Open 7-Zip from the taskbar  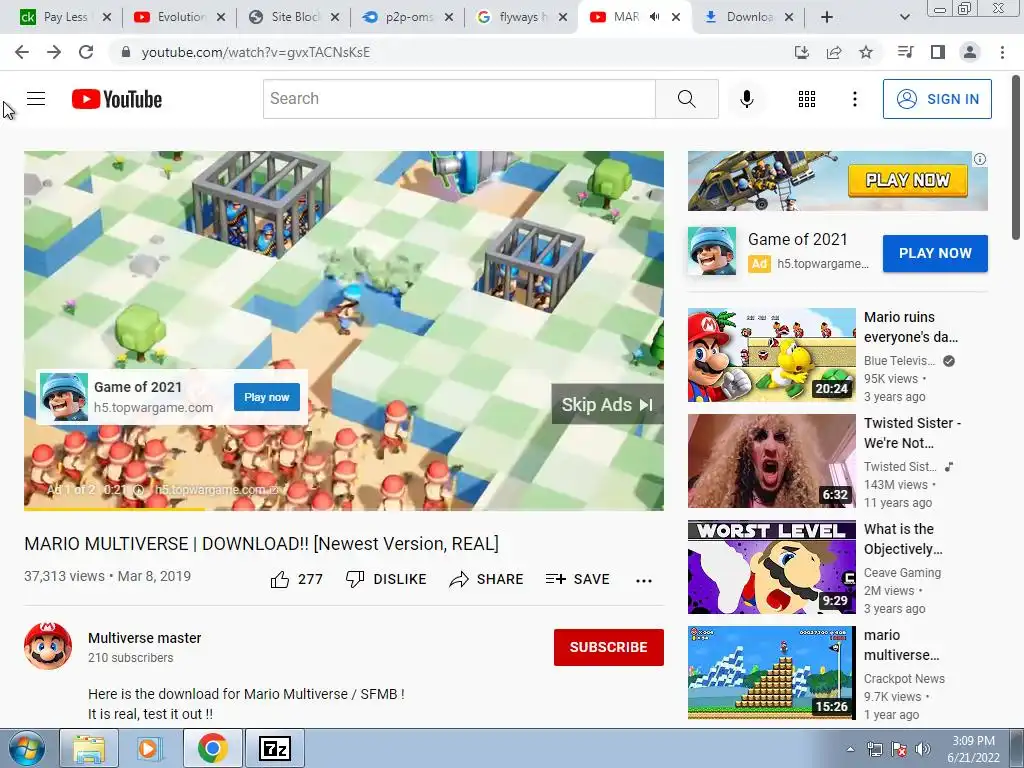point(275,748)
